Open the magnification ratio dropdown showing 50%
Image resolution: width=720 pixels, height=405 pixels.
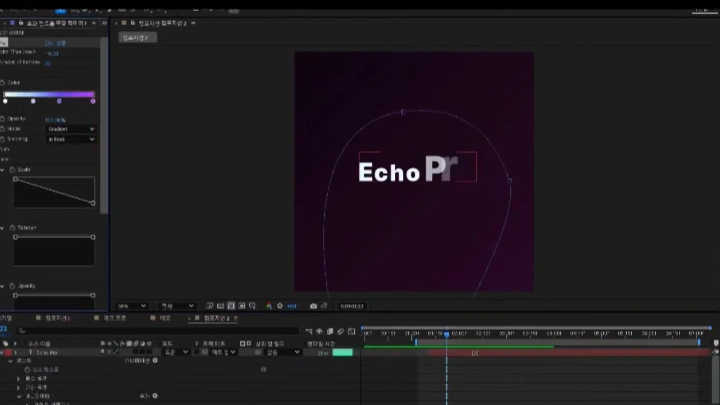coord(132,306)
